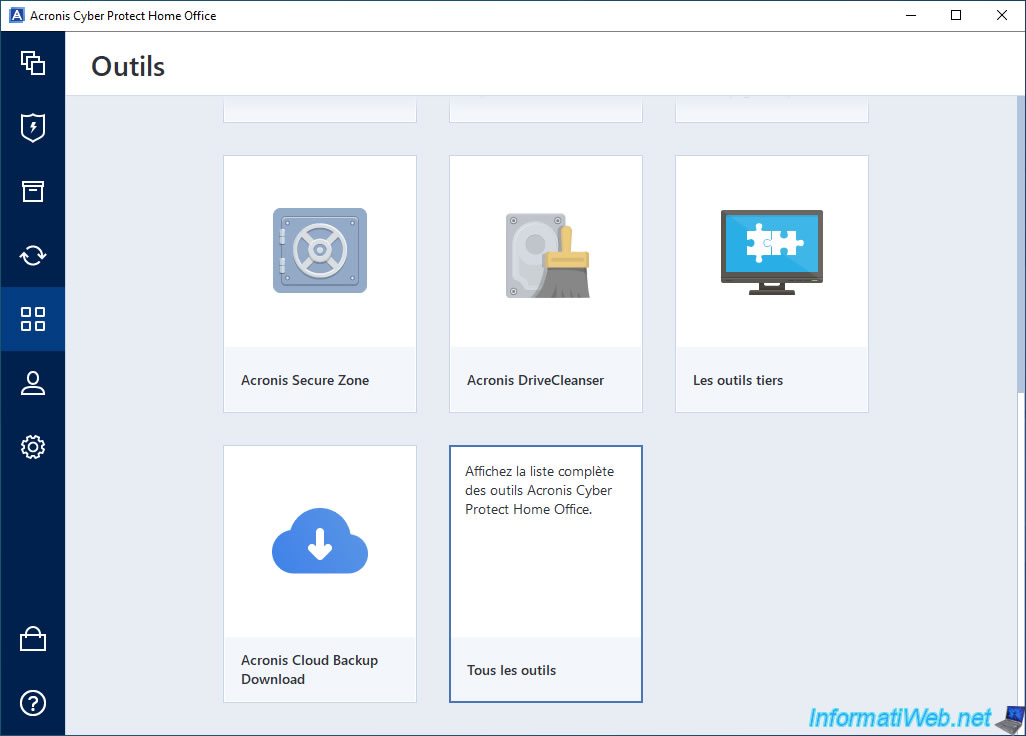Open the store shopping bag icon
The image size is (1026, 736).
click(33, 639)
